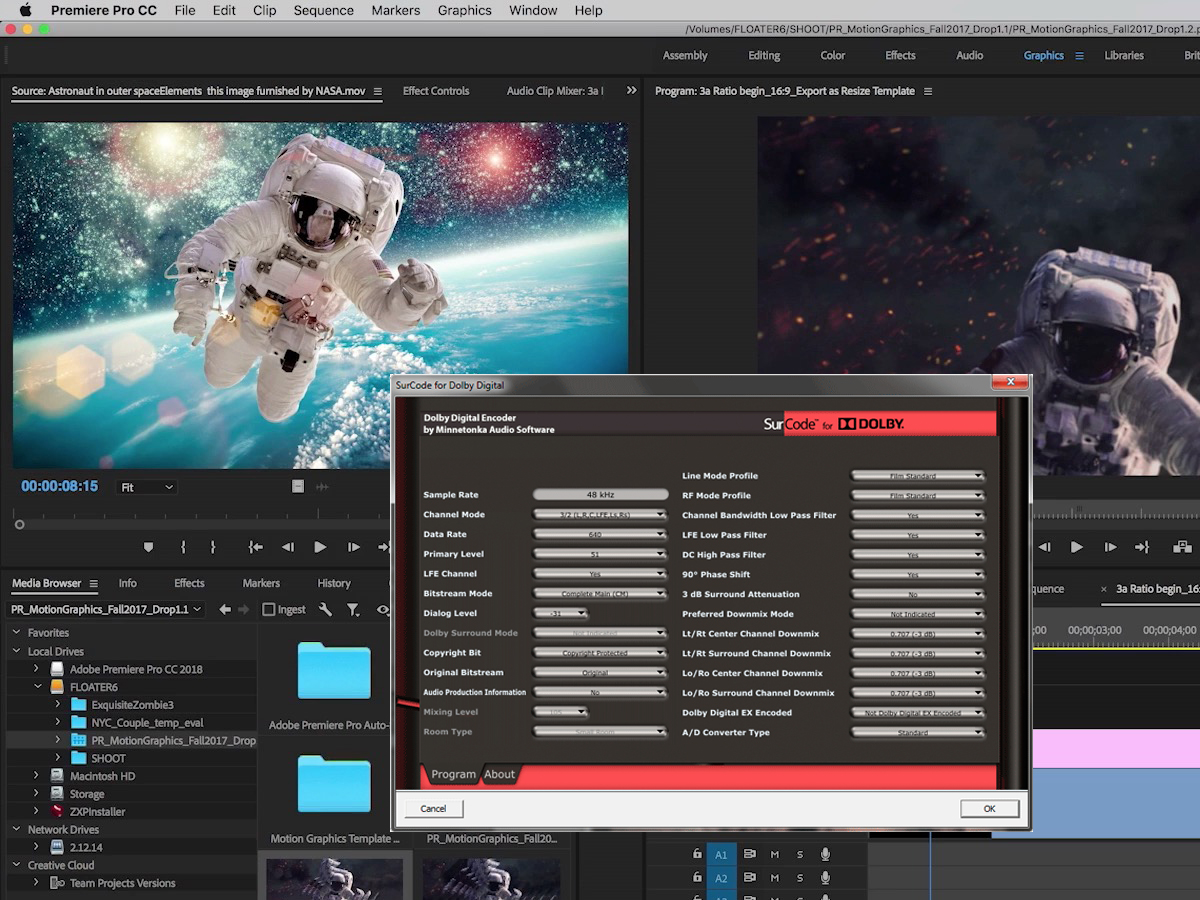Click the Source monitor playhead scrubber
Image resolution: width=1200 pixels, height=900 pixels.
pos(19,524)
